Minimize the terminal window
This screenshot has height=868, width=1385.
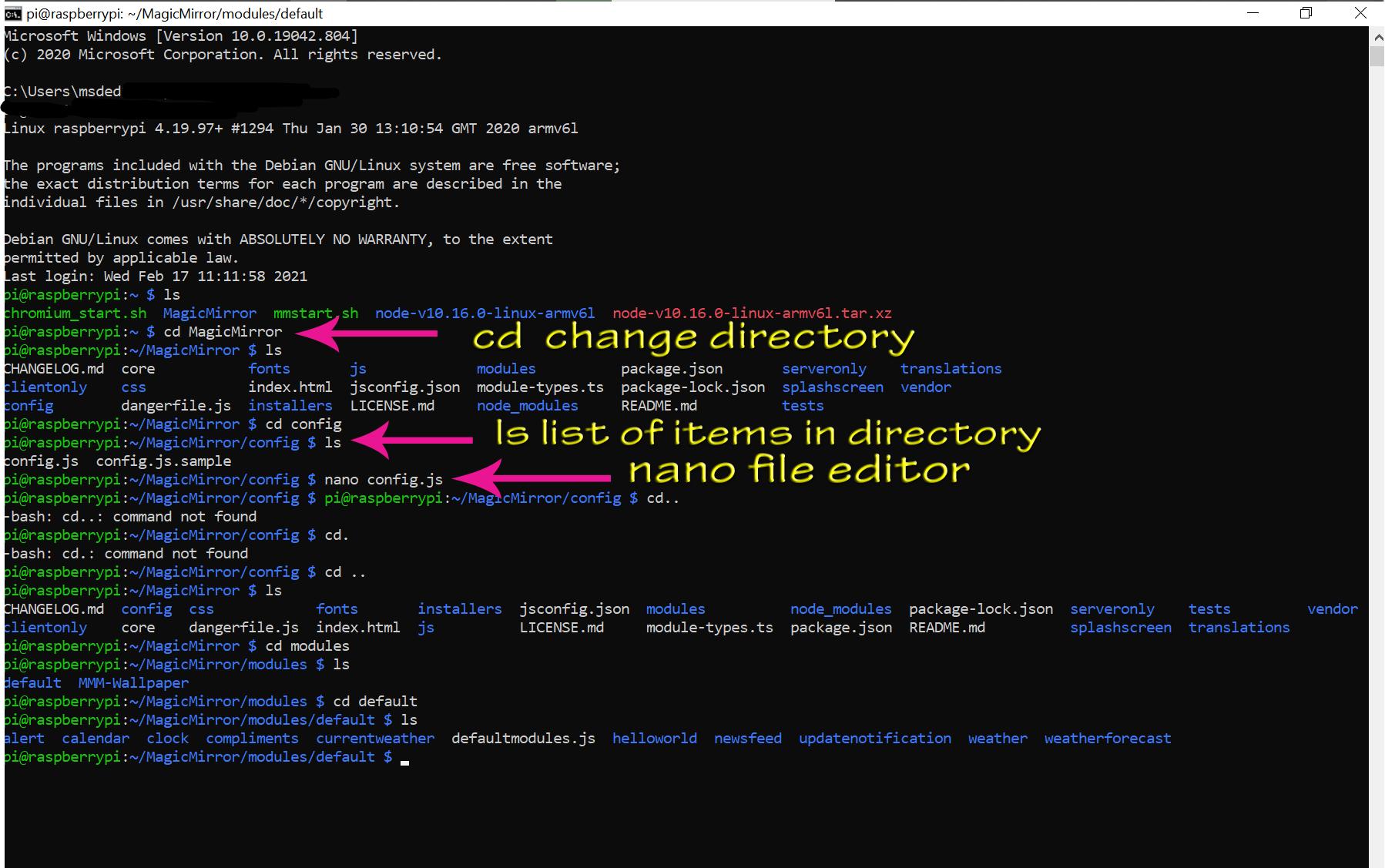(x=1253, y=13)
